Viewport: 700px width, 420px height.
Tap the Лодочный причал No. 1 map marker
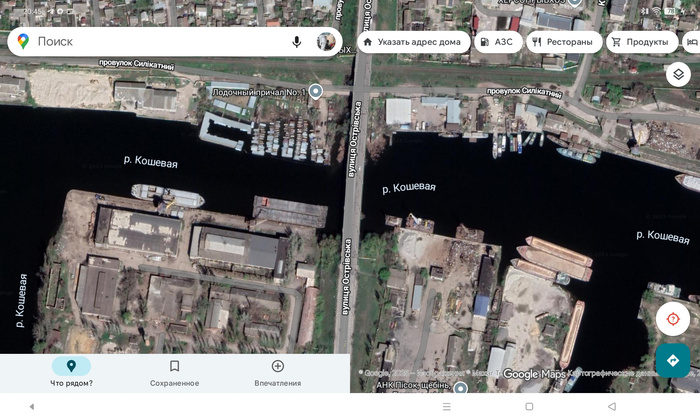coord(316,92)
